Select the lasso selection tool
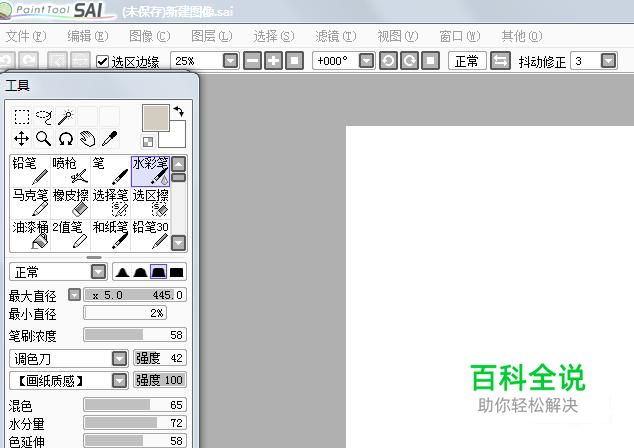Screen dimensions: 634x448 click(43, 116)
